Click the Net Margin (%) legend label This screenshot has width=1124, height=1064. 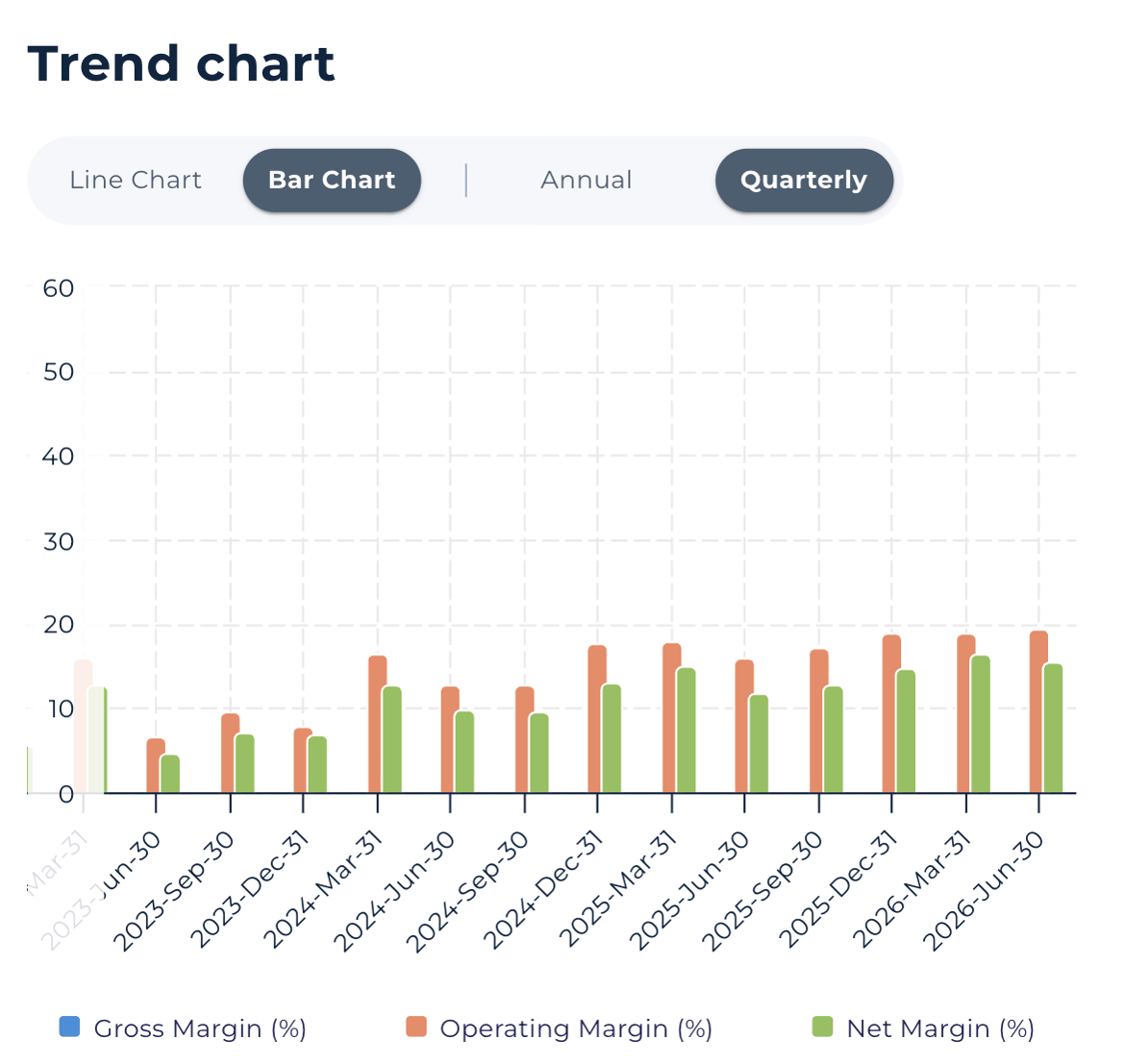(940, 1028)
